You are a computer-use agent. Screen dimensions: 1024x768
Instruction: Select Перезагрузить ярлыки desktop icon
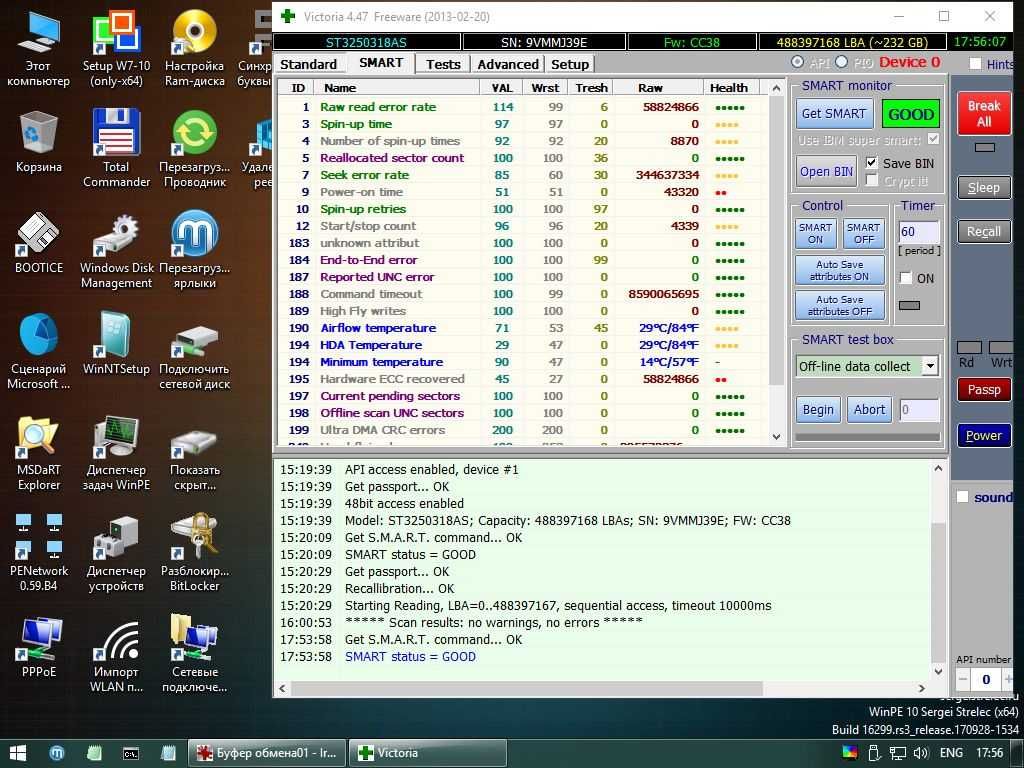coord(195,251)
